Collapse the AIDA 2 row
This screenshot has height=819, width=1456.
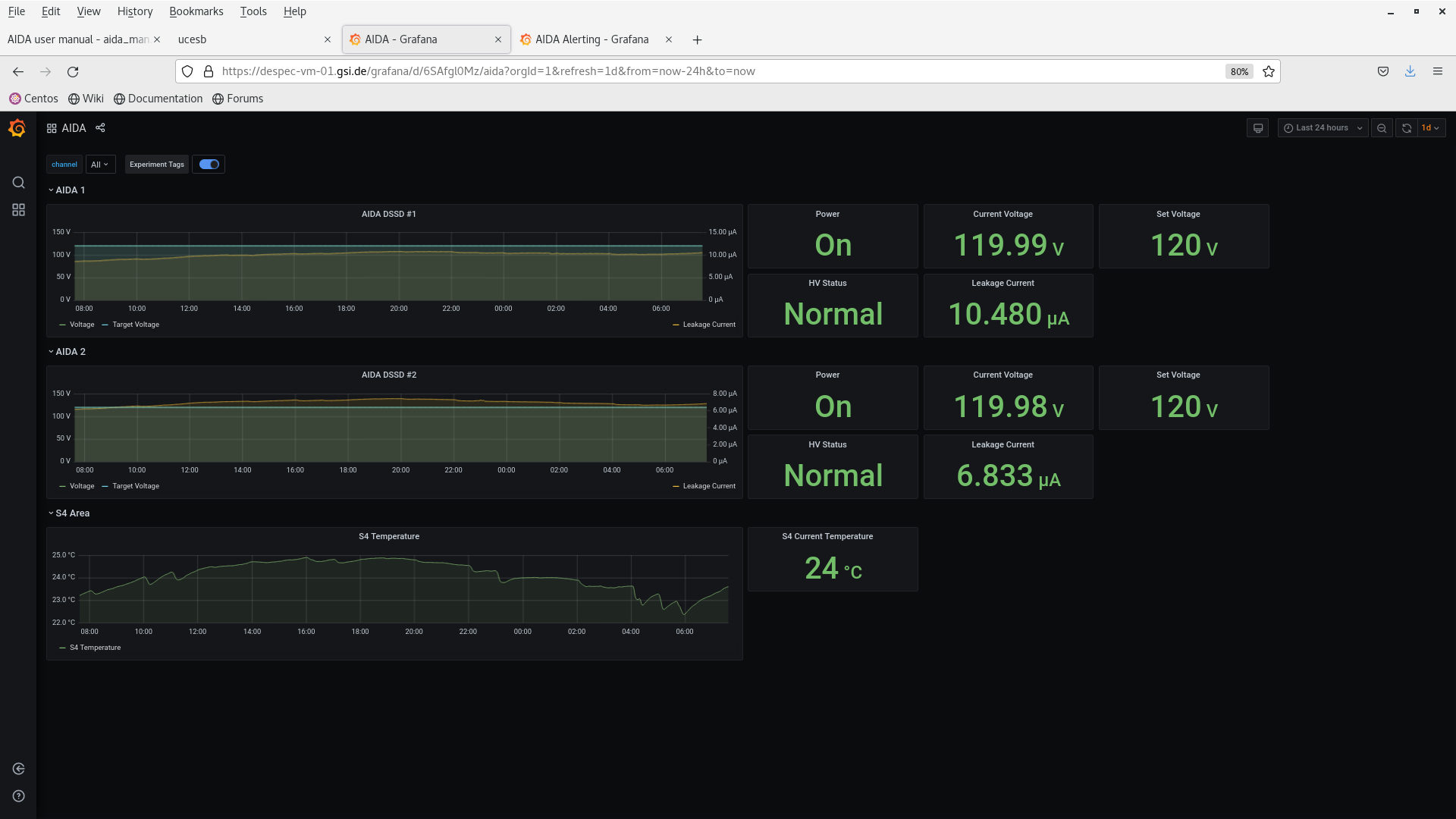point(70,352)
